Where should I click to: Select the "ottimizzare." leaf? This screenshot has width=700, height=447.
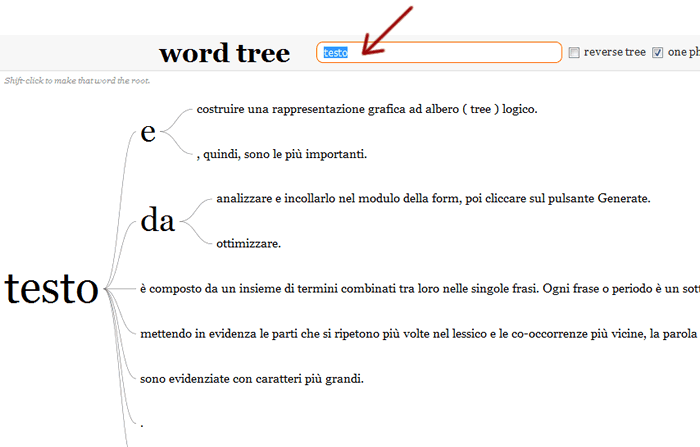[249, 243]
